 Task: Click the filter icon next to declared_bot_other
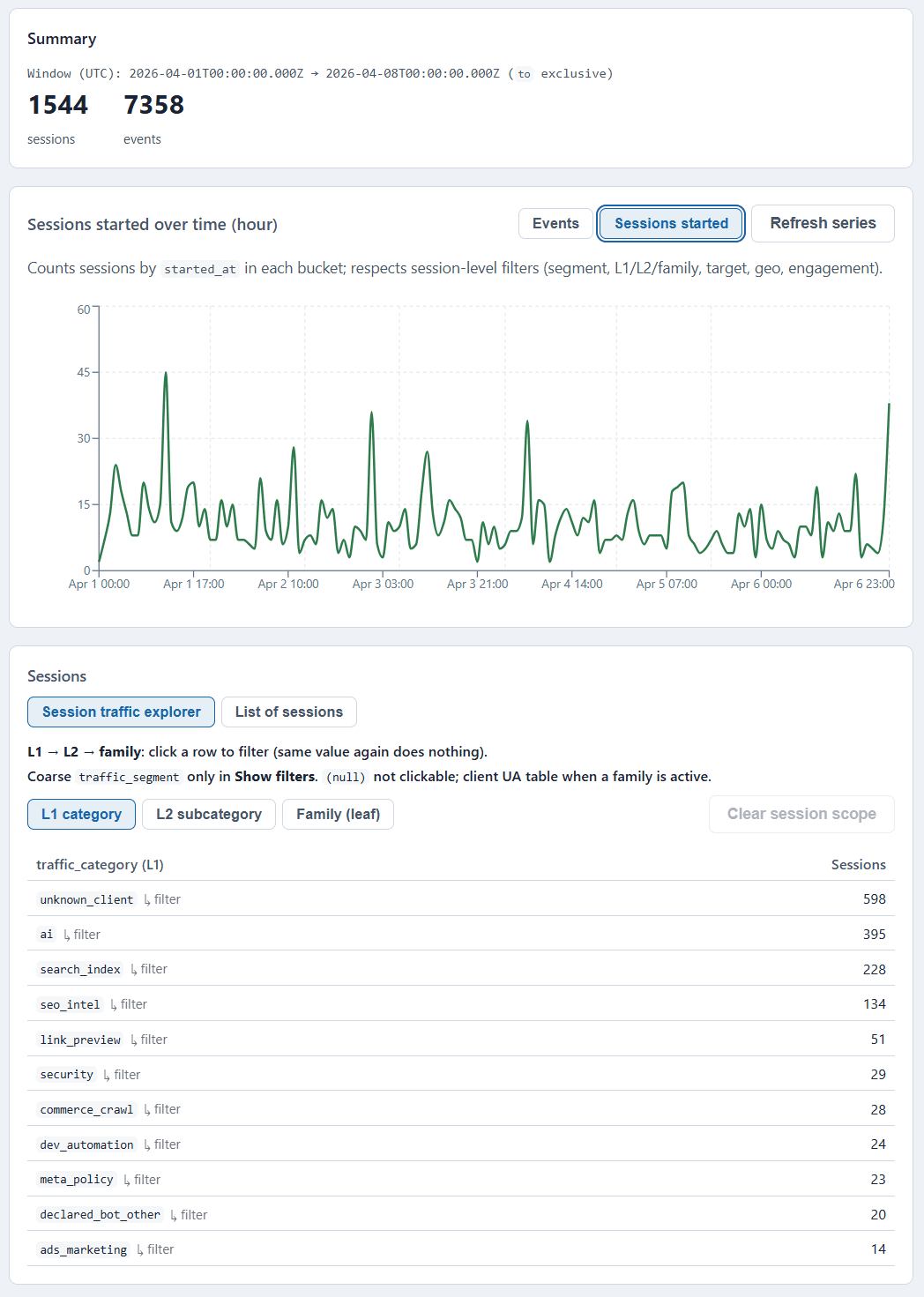[x=190, y=1214]
